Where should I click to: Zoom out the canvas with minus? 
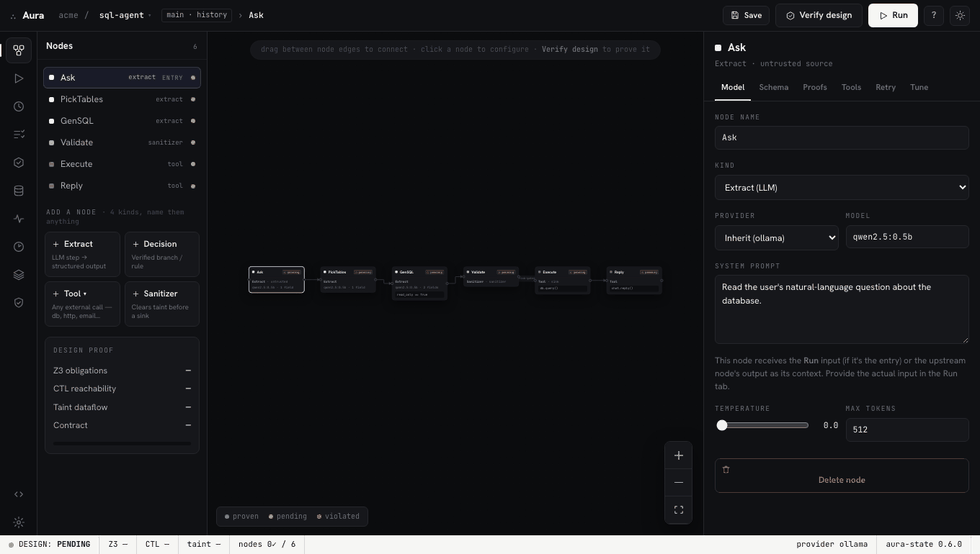coord(679,483)
